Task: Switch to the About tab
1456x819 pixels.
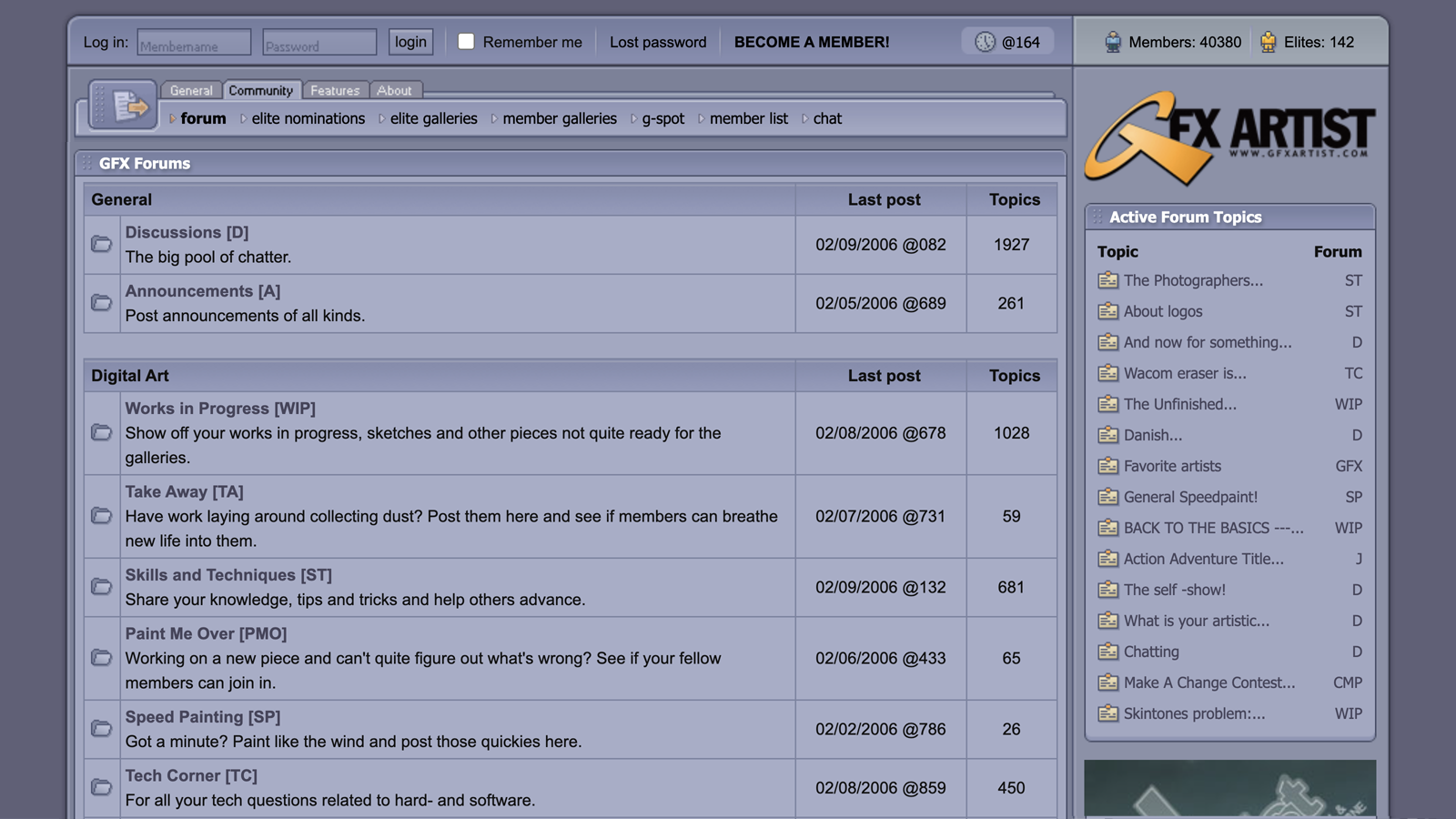Action: (x=395, y=90)
